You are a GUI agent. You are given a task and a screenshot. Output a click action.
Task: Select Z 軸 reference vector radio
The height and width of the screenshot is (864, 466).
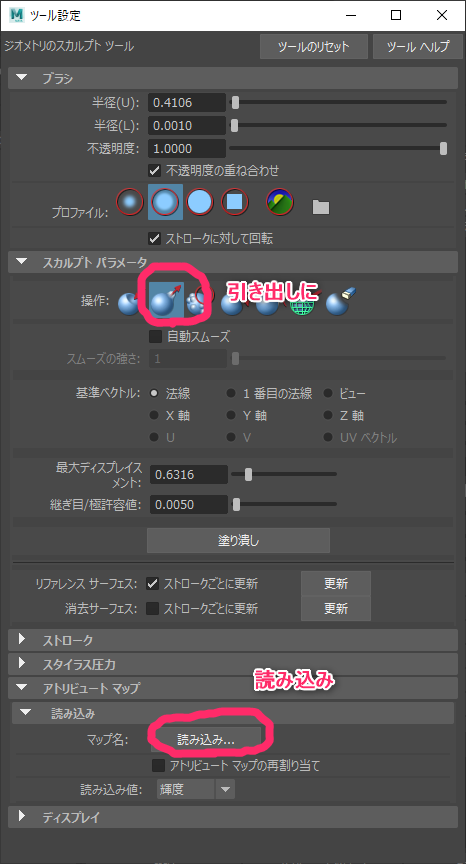(328, 415)
